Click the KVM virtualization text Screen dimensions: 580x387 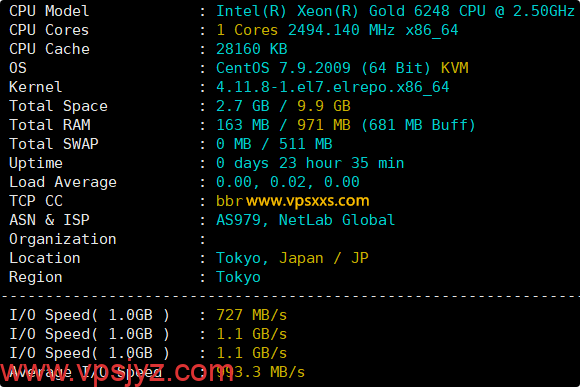point(455,68)
